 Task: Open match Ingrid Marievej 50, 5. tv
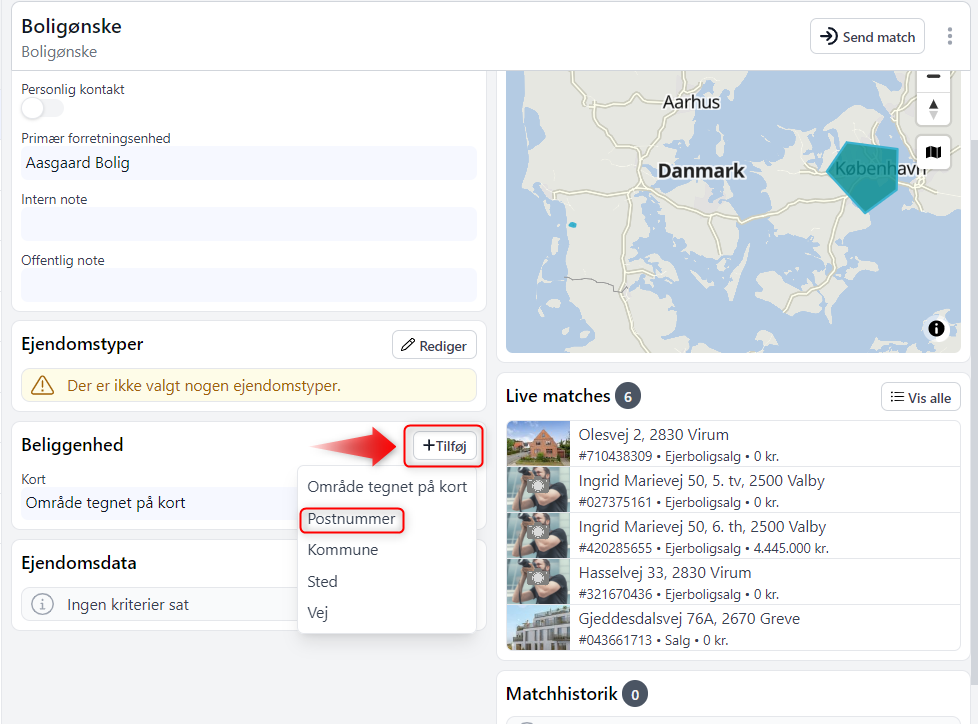click(x=733, y=490)
